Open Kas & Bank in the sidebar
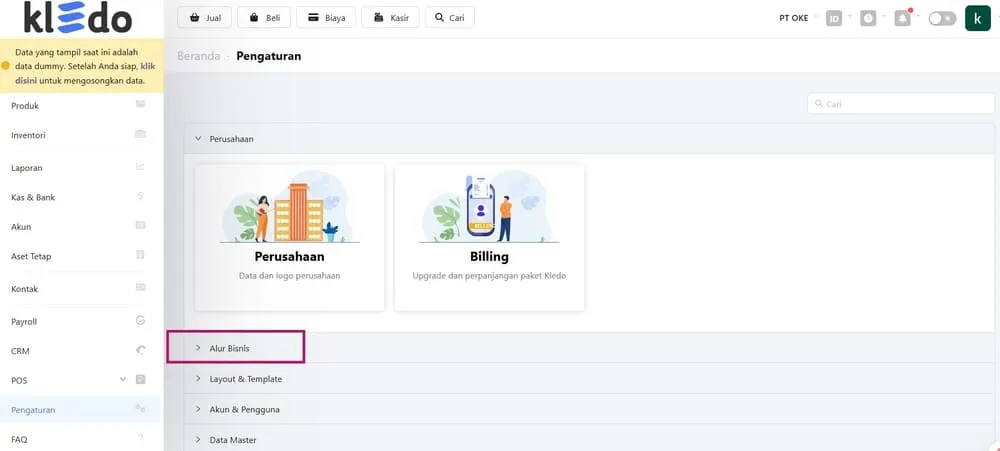Viewport: 1000px width, 451px height. point(33,197)
